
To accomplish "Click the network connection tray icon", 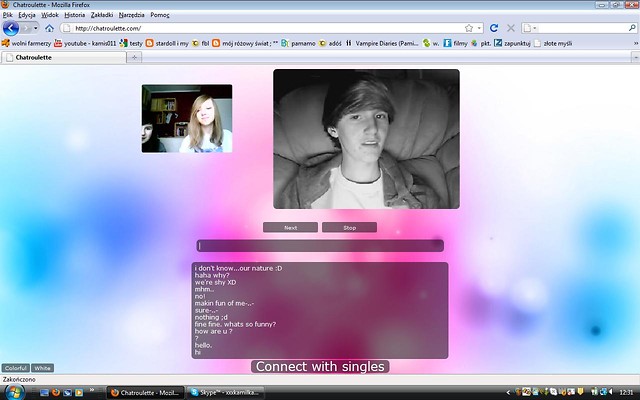I will [x=603, y=392].
